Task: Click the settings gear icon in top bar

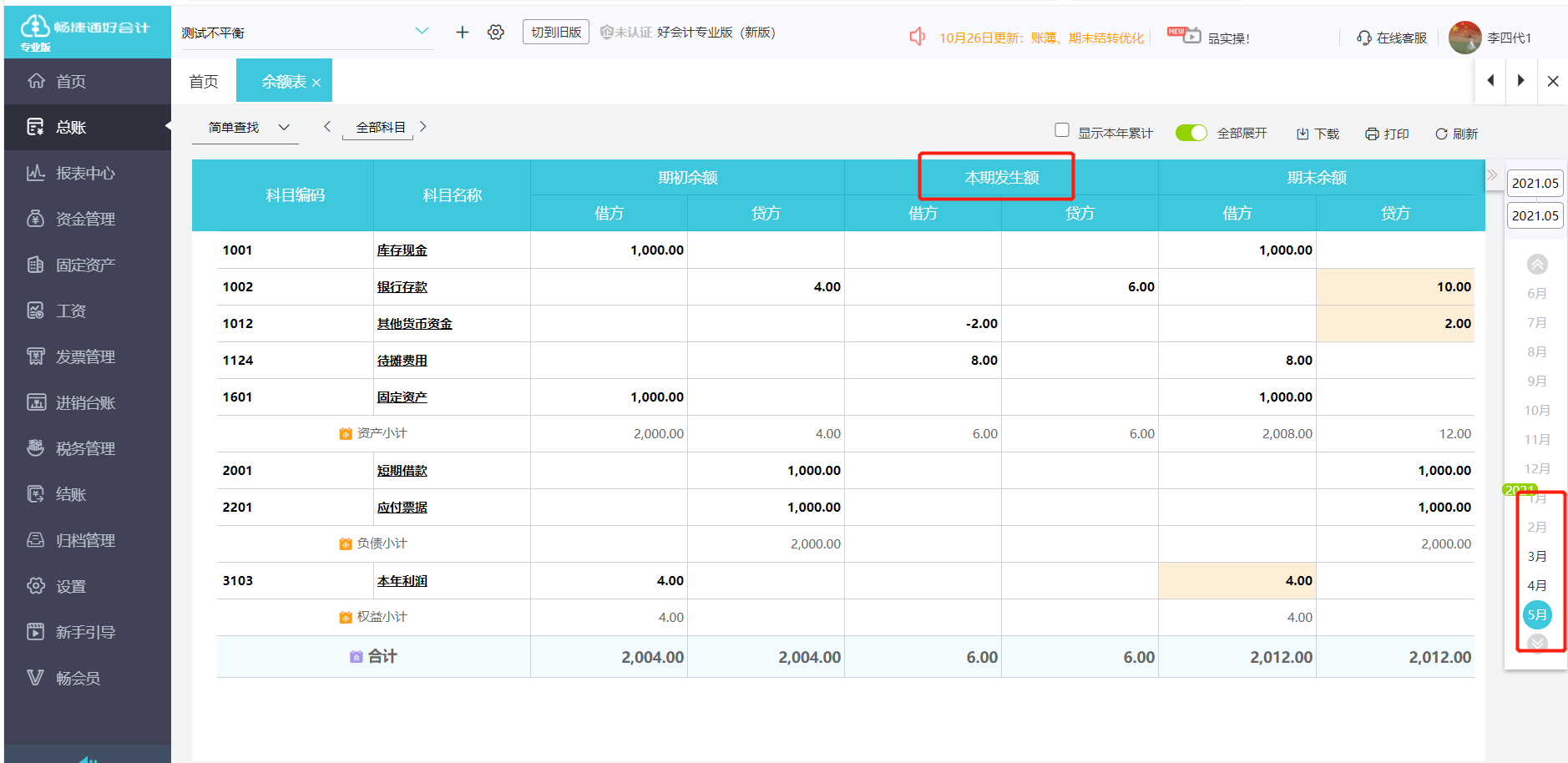Action: [x=496, y=33]
